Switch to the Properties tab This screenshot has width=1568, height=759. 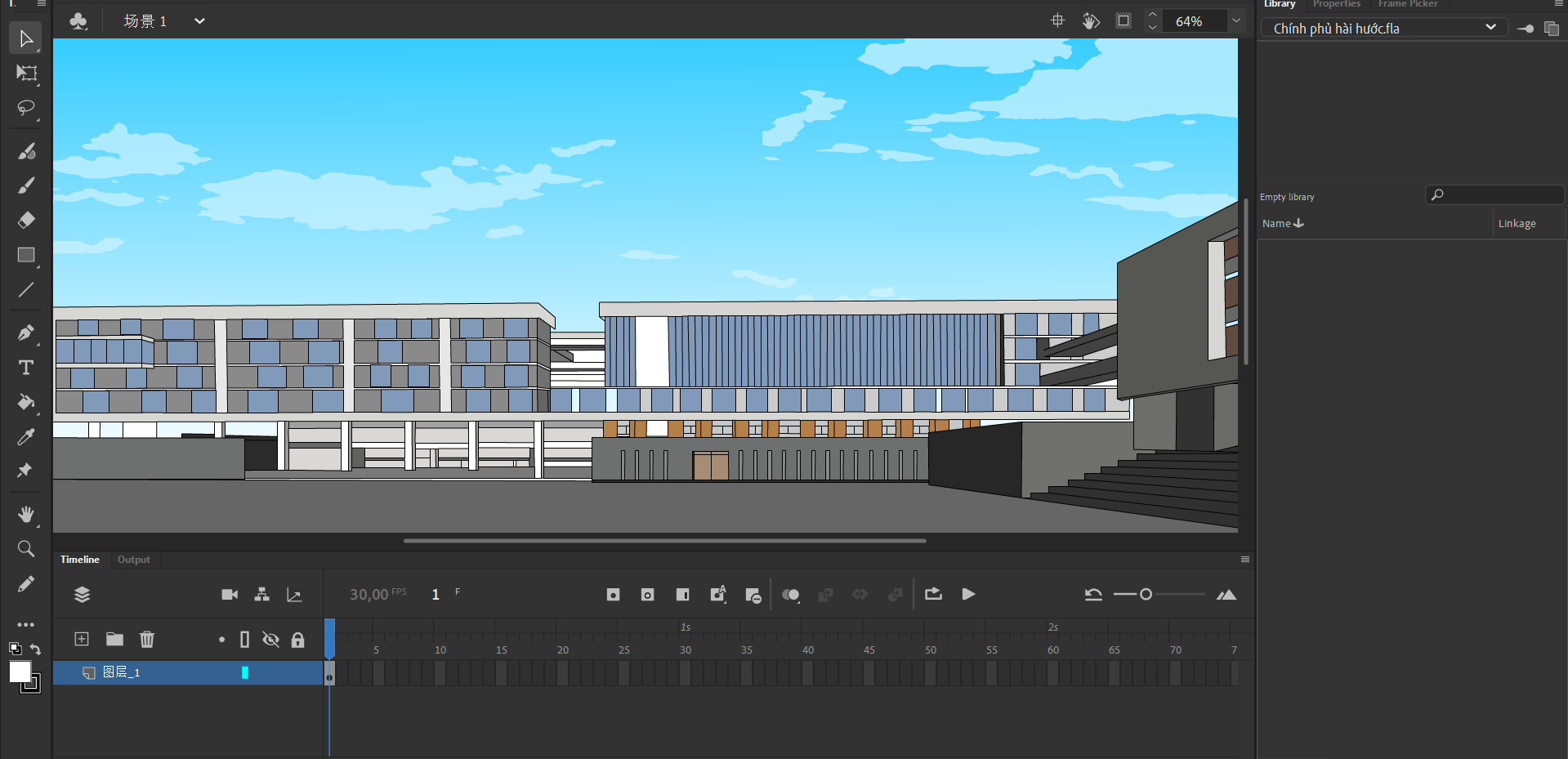(x=1336, y=4)
